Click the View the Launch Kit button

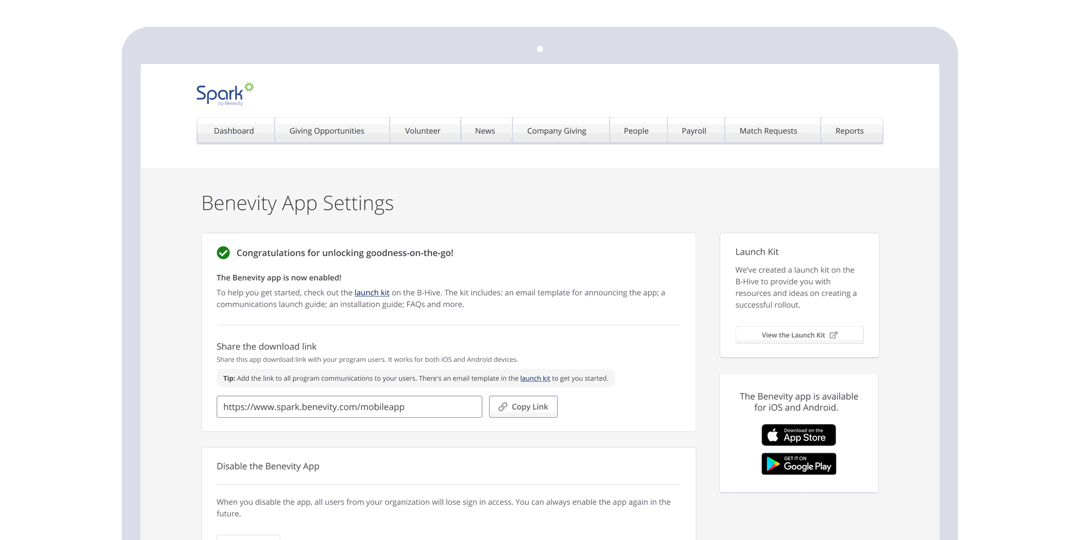click(x=799, y=335)
